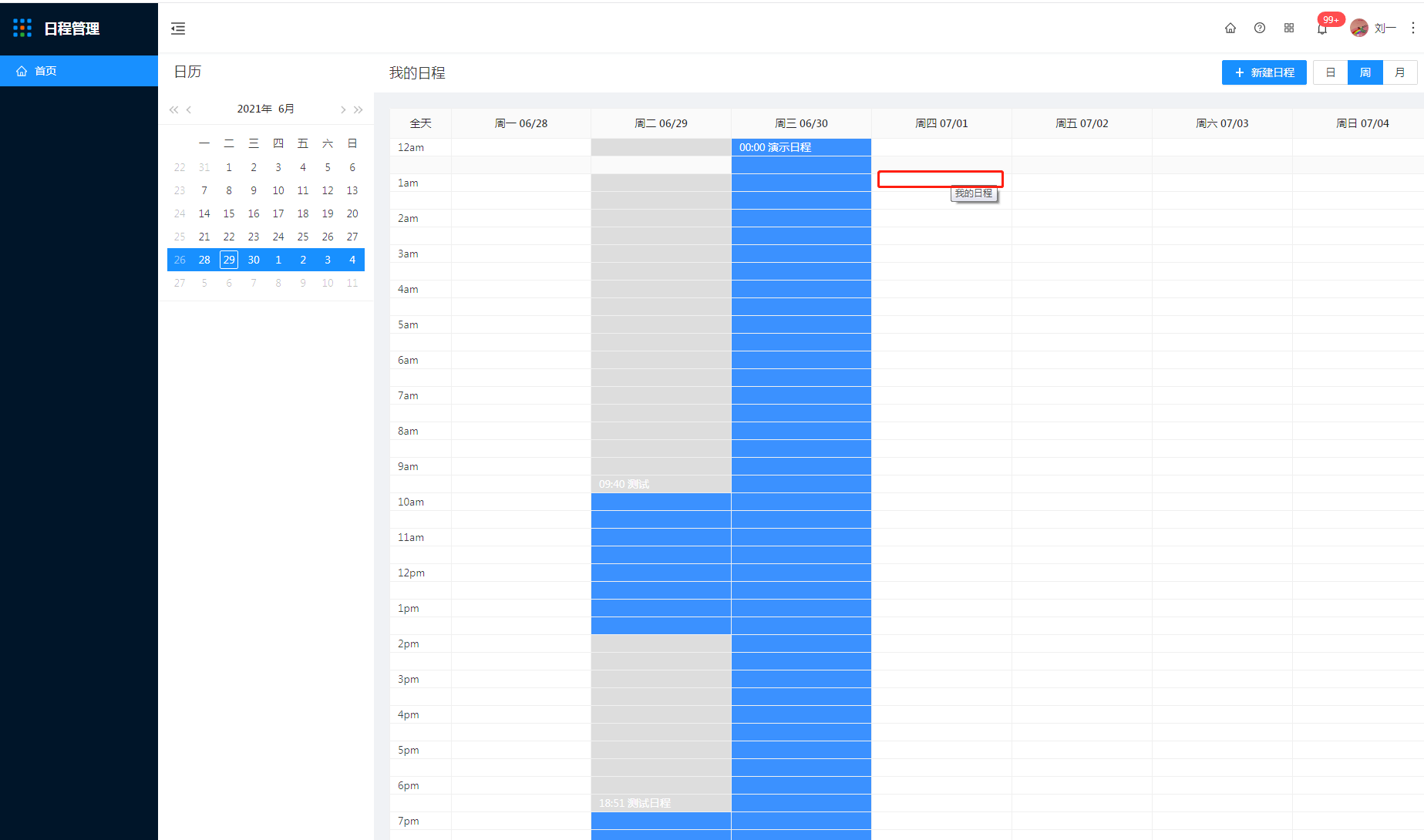Create a new schedule with 新建日程 button
Image resolution: width=1424 pixels, height=840 pixels.
pyautogui.click(x=1264, y=72)
